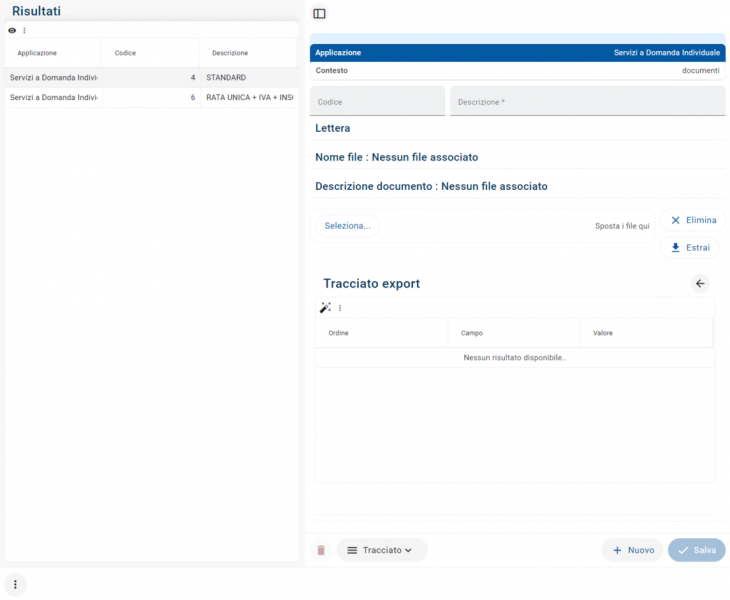Screen dimensions: 730x600
Task: Open the Tracciato export three-dot options
Action: [x=340, y=308]
